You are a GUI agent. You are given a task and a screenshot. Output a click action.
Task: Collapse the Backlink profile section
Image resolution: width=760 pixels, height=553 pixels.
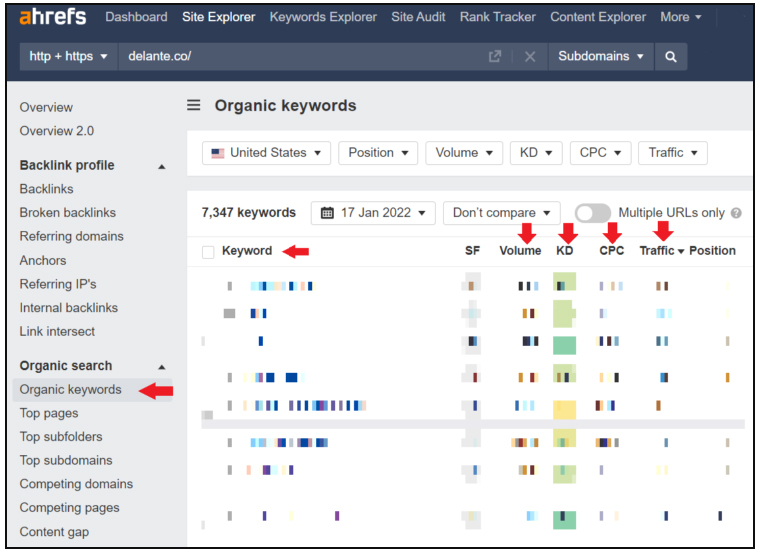[161, 166]
